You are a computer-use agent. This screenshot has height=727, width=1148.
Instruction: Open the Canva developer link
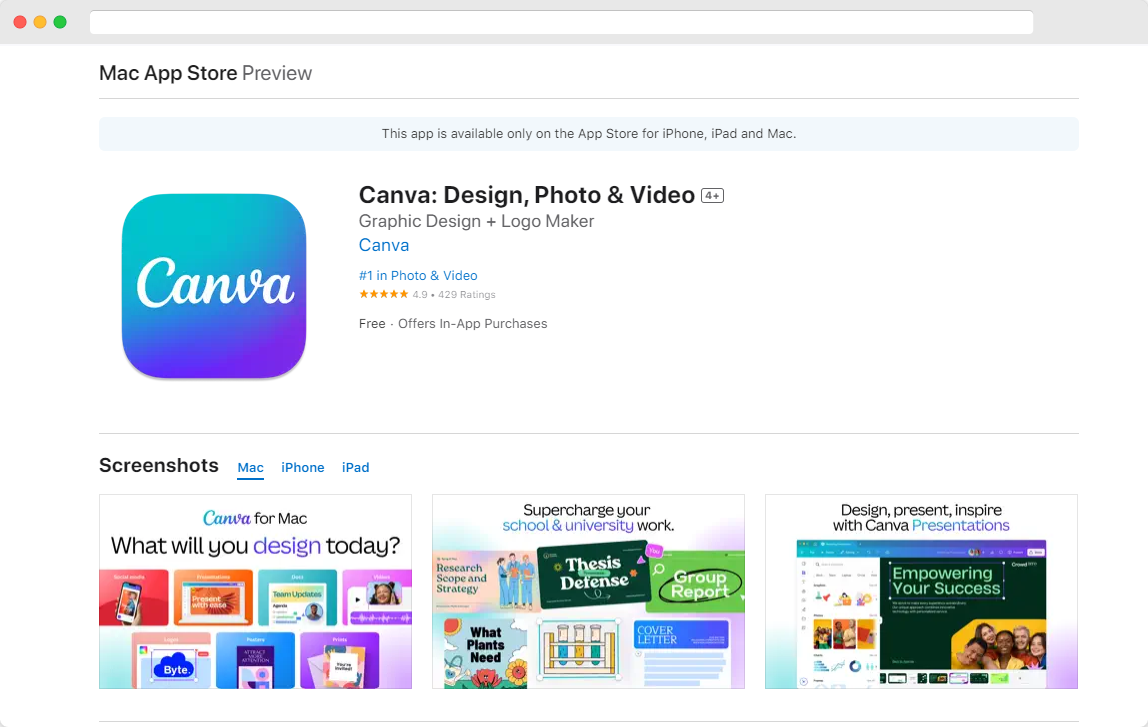point(384,245)
